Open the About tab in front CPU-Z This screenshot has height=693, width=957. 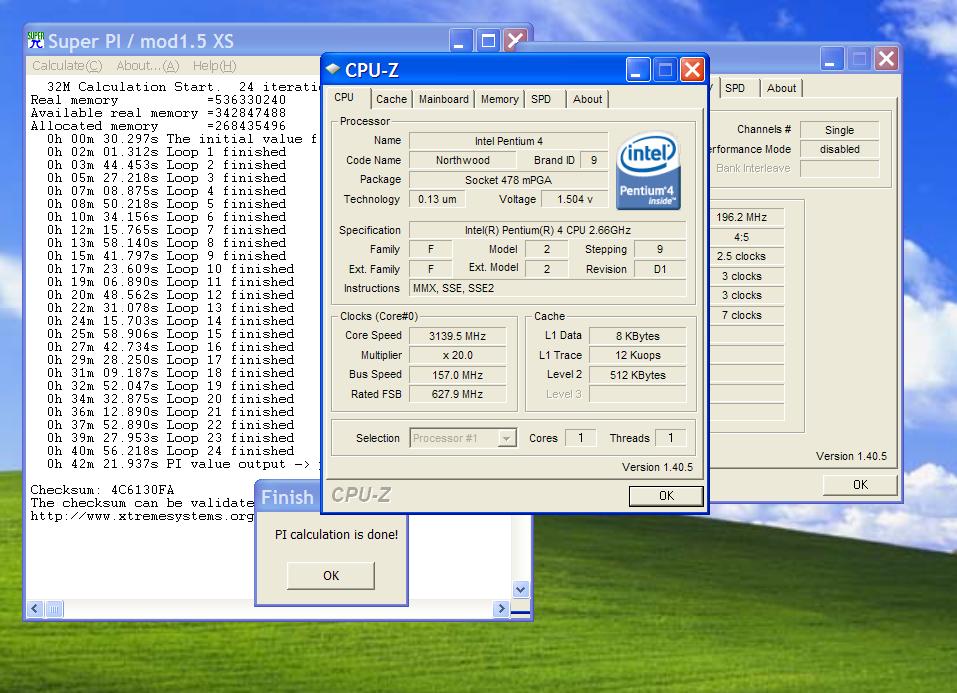coord(587,99)
